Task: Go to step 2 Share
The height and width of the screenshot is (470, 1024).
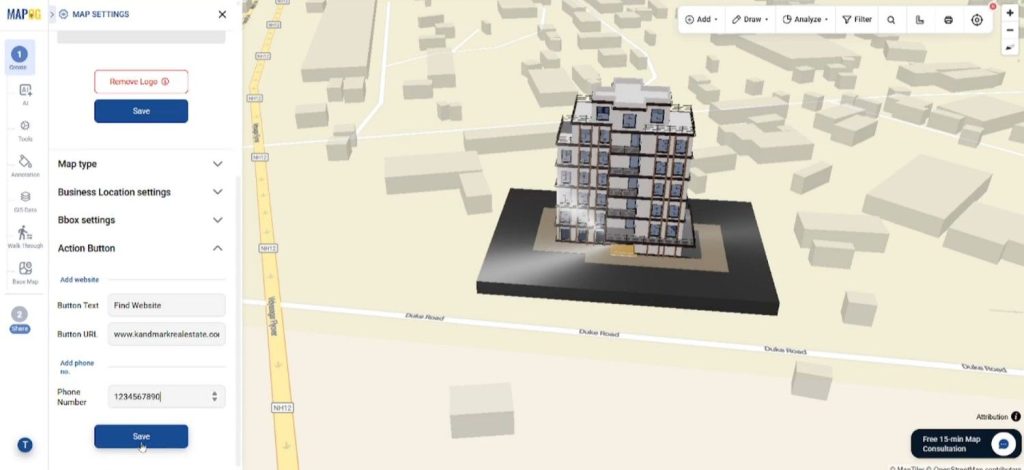Action: tap(20, 320)
